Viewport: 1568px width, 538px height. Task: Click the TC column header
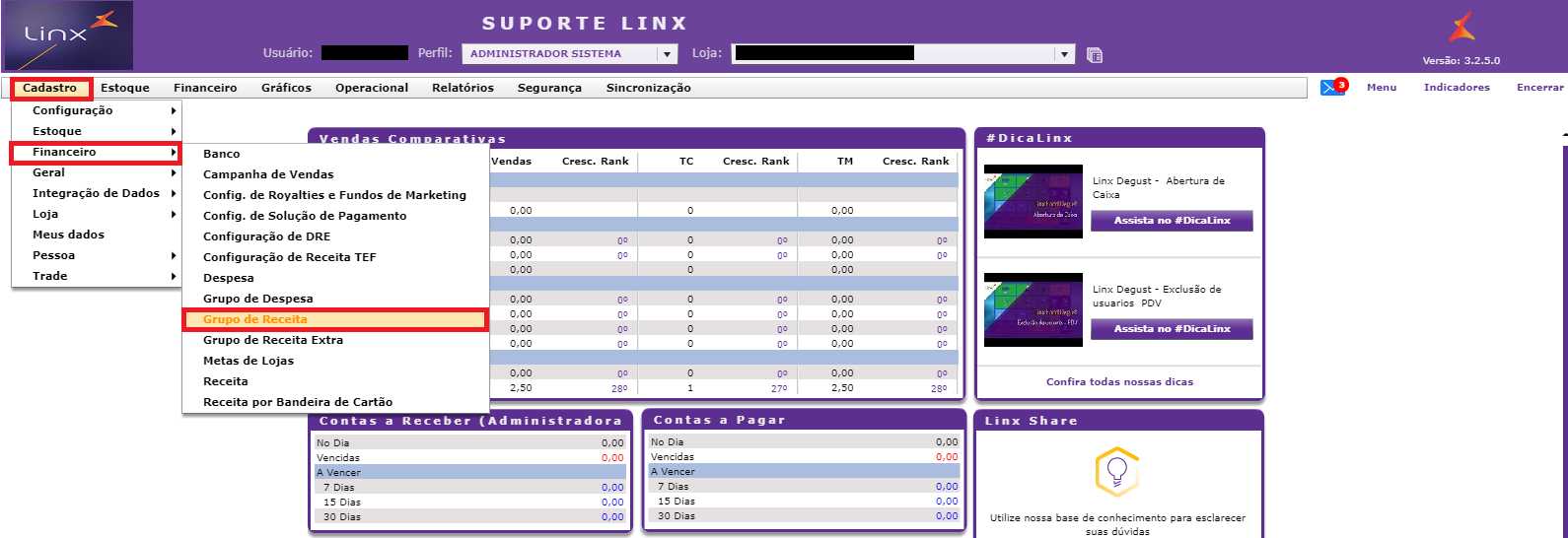click(686, 161)
